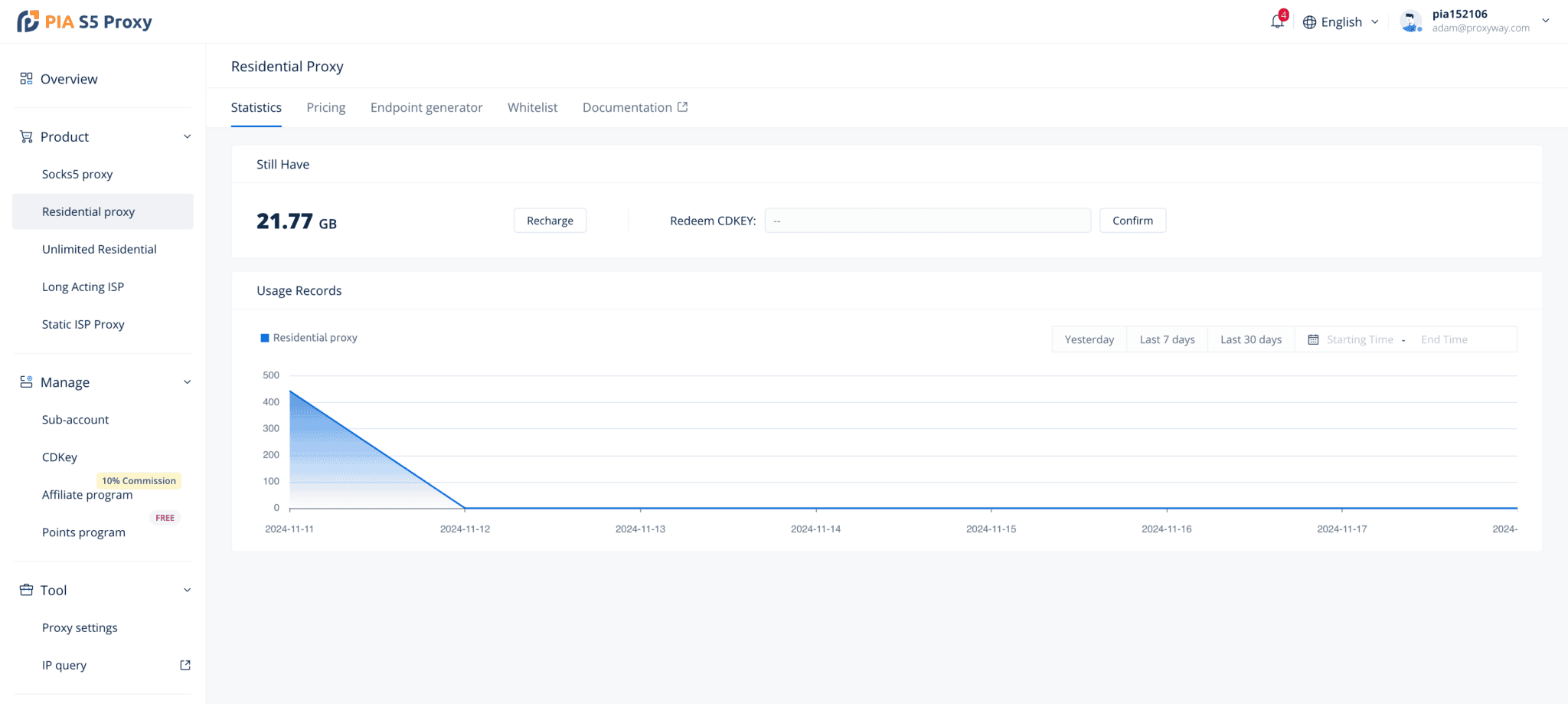The height and width of the screenshot is (704, 1568).
Task: Toggle the Residential proxy chart legend
Action: 309,337
